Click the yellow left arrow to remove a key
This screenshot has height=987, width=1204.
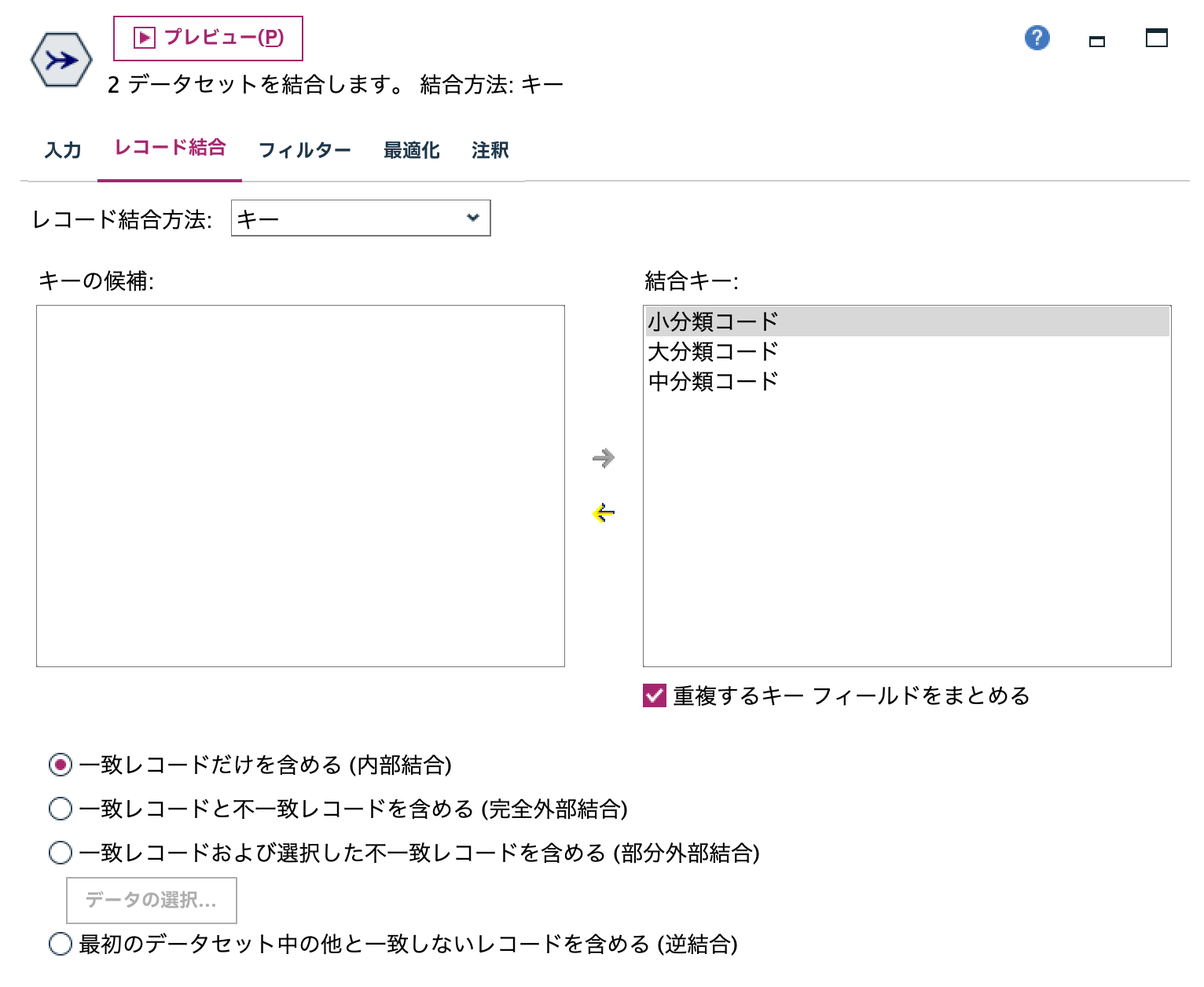coord(603,512)
